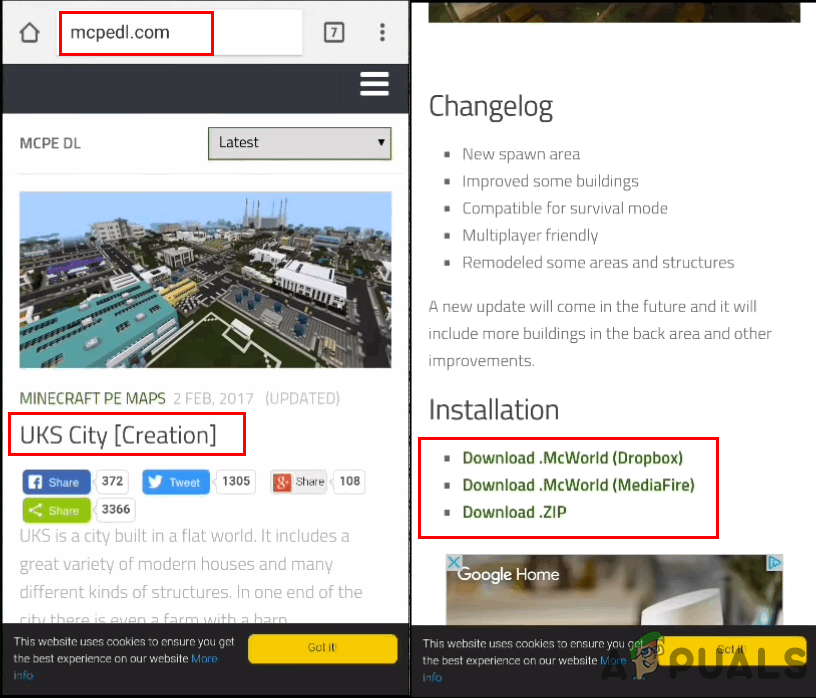Open the Minecraft PE Maps category link

(x=93, y=398)
